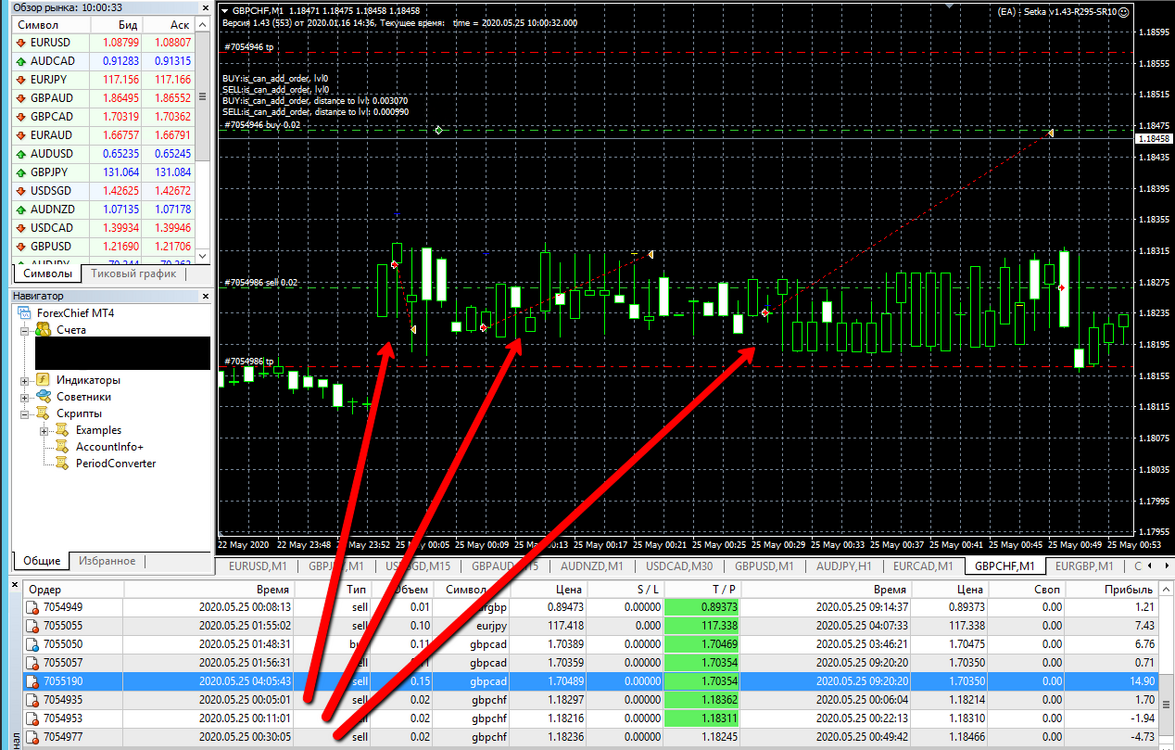Screen dimensions: 1175x750
Task: Sort by the Объем column header
Action: [x=400, y=590]
